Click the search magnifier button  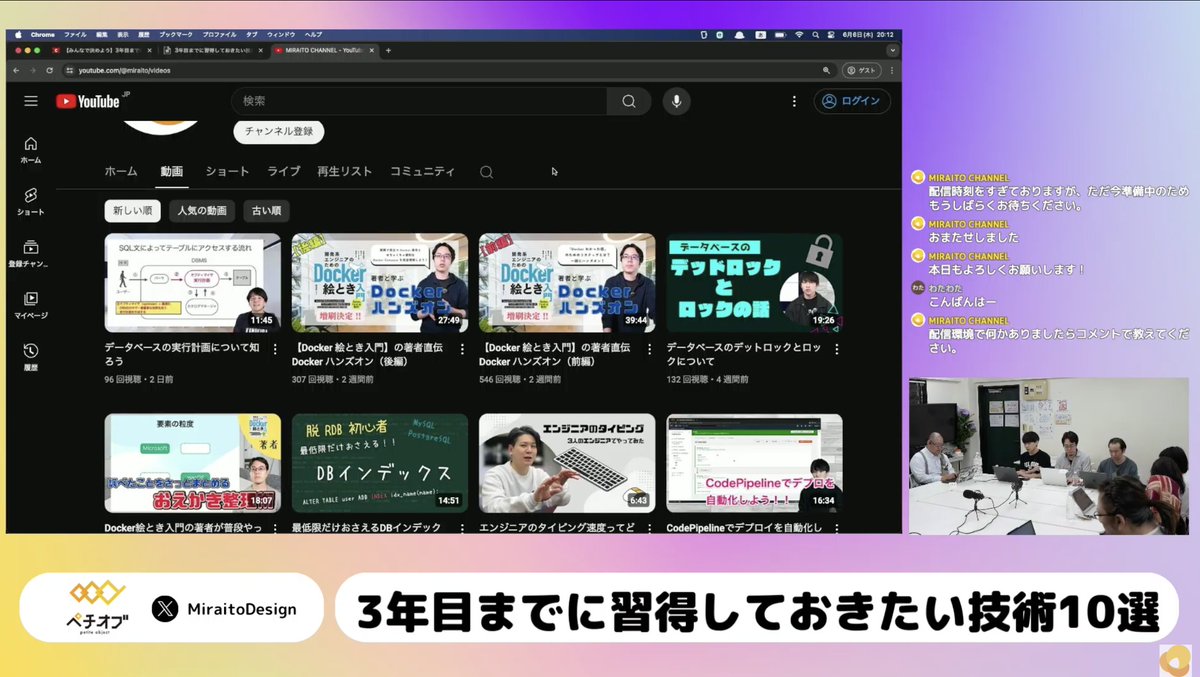coord(629,101)
